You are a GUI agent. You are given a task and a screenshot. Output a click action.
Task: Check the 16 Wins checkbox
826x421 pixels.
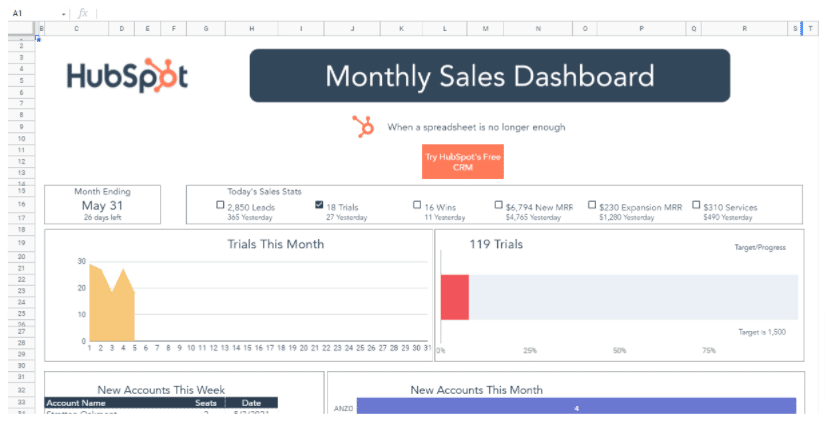tap(417, 204)
